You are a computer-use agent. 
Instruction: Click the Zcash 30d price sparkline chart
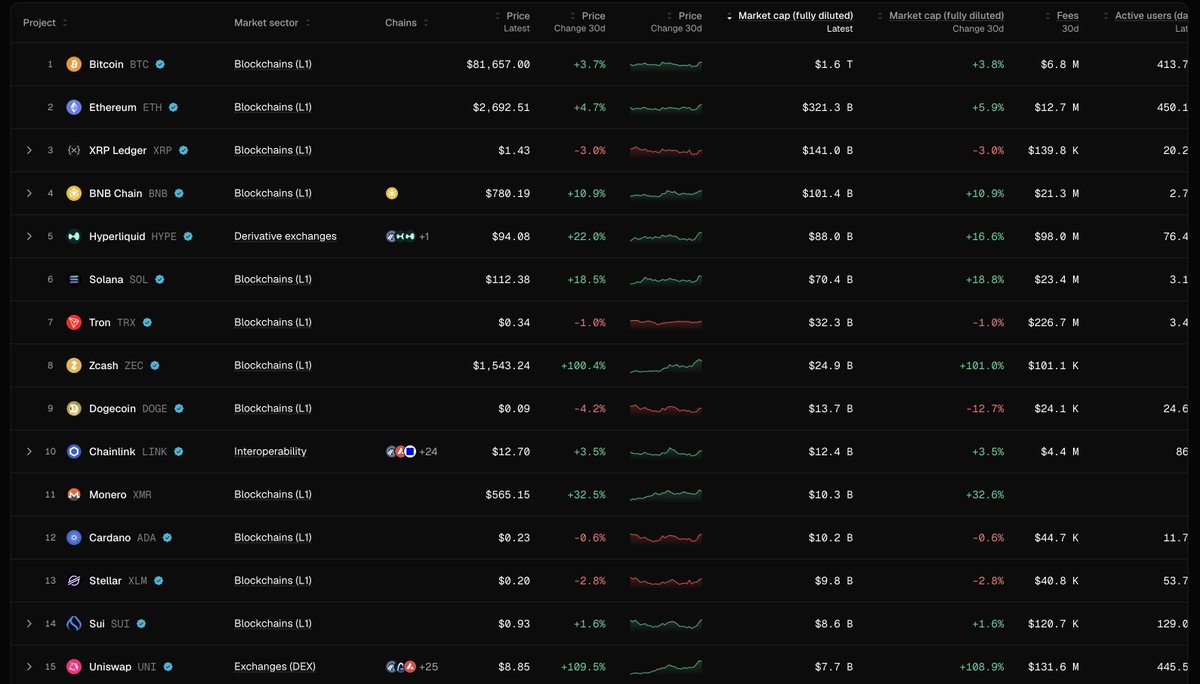click(666, 366)
